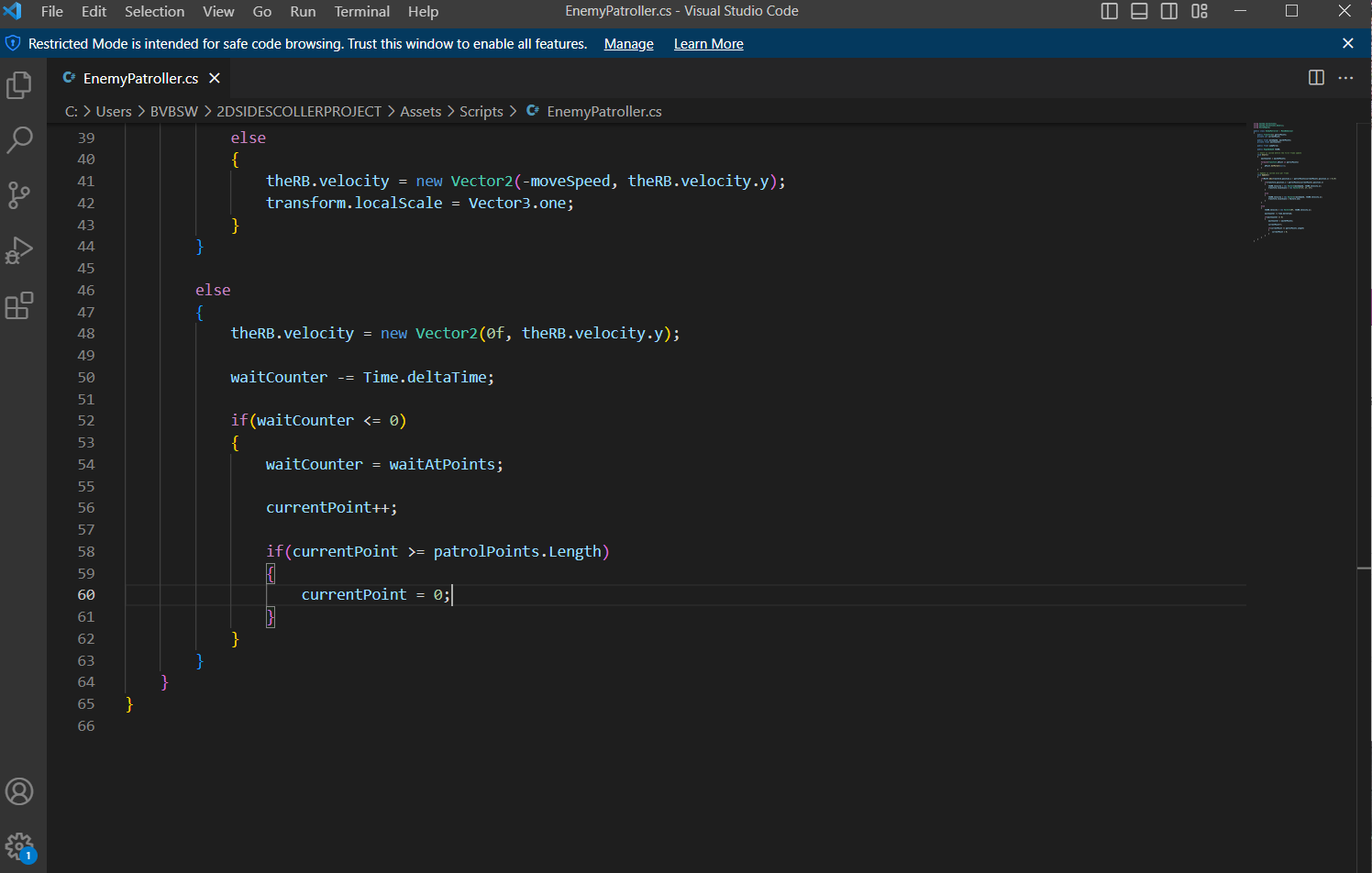Open the Explorer view in activity bar
Image resolution: width=1372 pixels, height=873 pixels.
(19, 85)
